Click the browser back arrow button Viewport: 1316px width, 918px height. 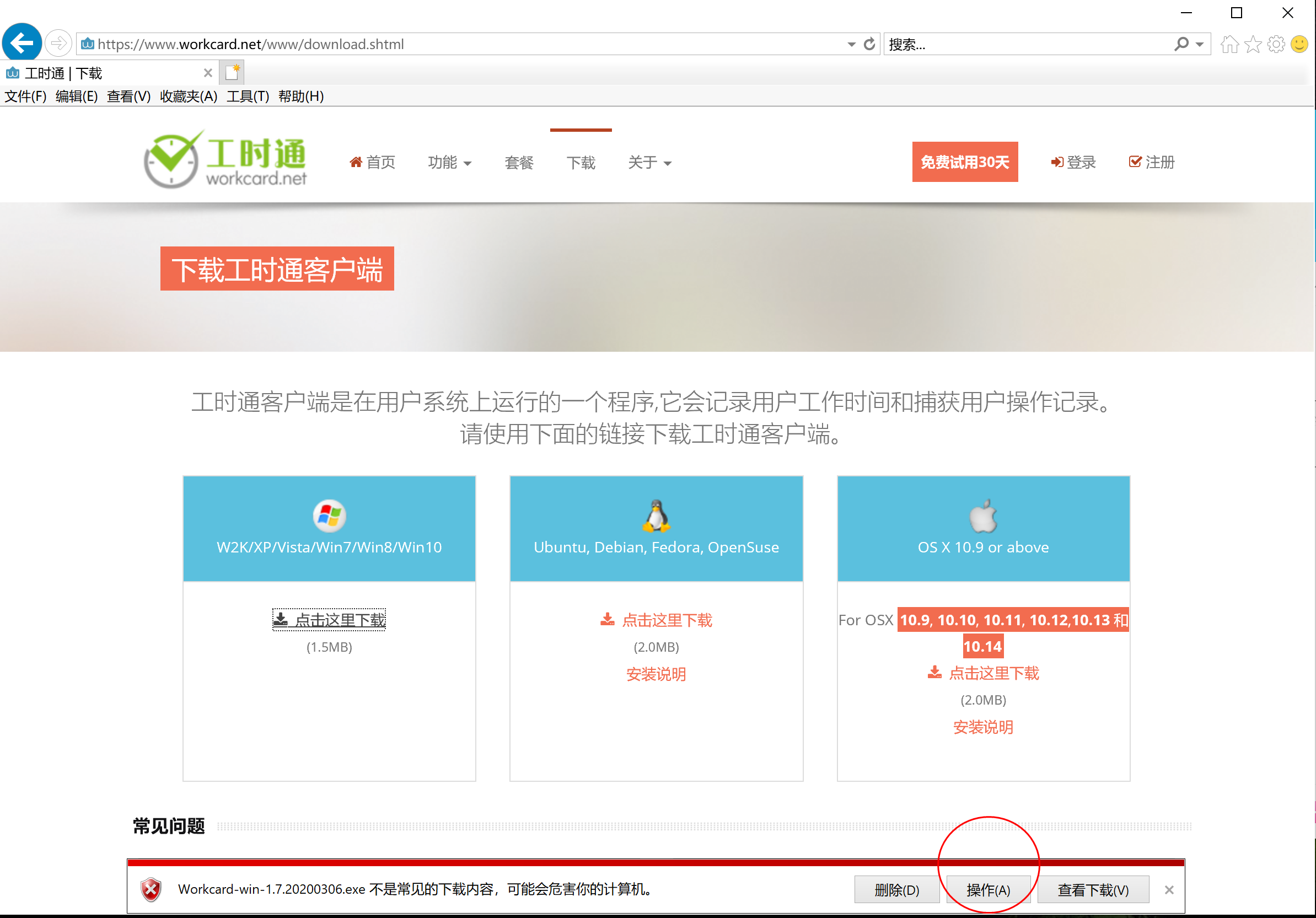tap(22, 43)
